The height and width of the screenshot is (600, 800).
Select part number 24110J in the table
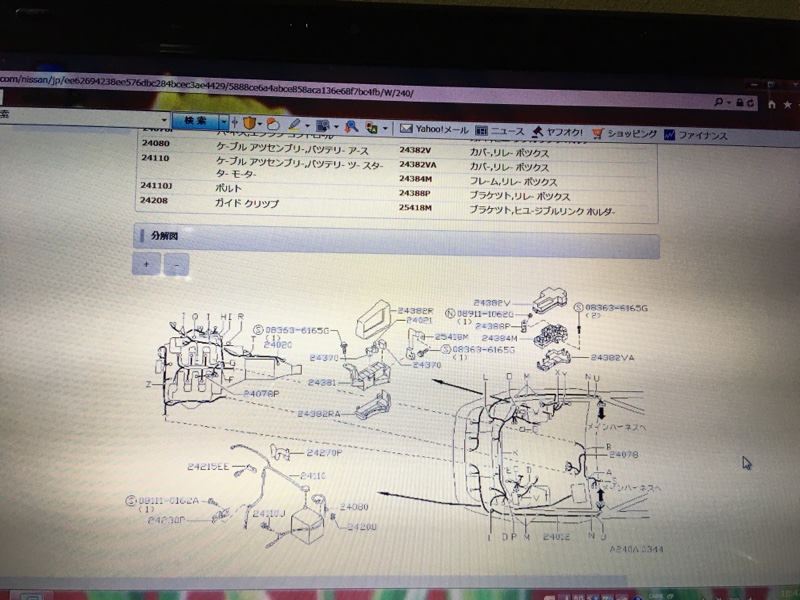click(156, 185)
